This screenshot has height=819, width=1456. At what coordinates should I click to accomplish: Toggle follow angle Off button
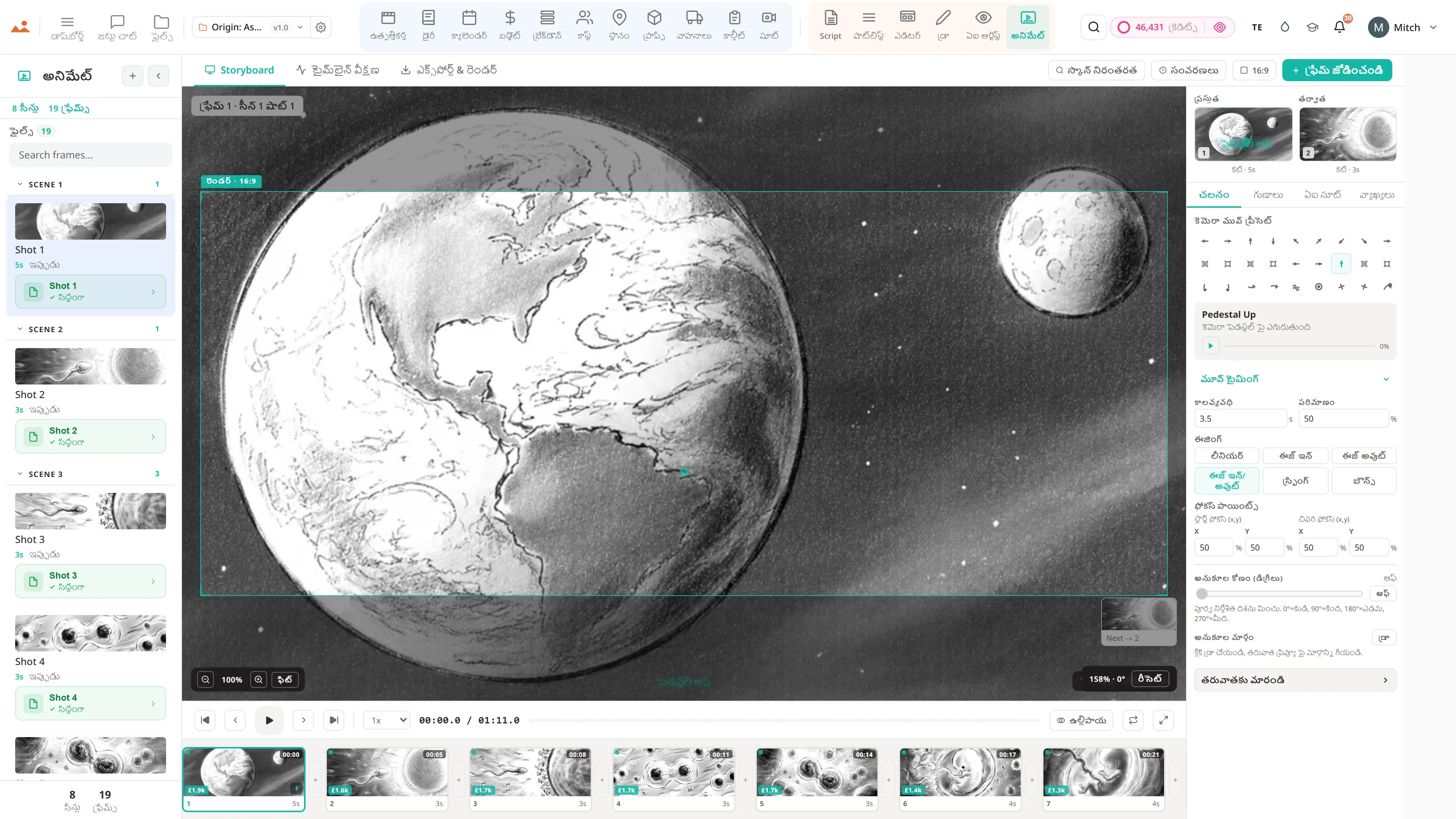tap(1382, 593)
